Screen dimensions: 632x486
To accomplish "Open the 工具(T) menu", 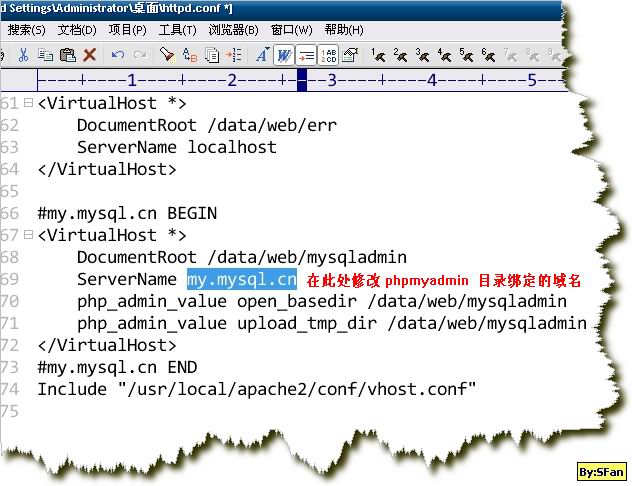I will click(x=177, y=29).
